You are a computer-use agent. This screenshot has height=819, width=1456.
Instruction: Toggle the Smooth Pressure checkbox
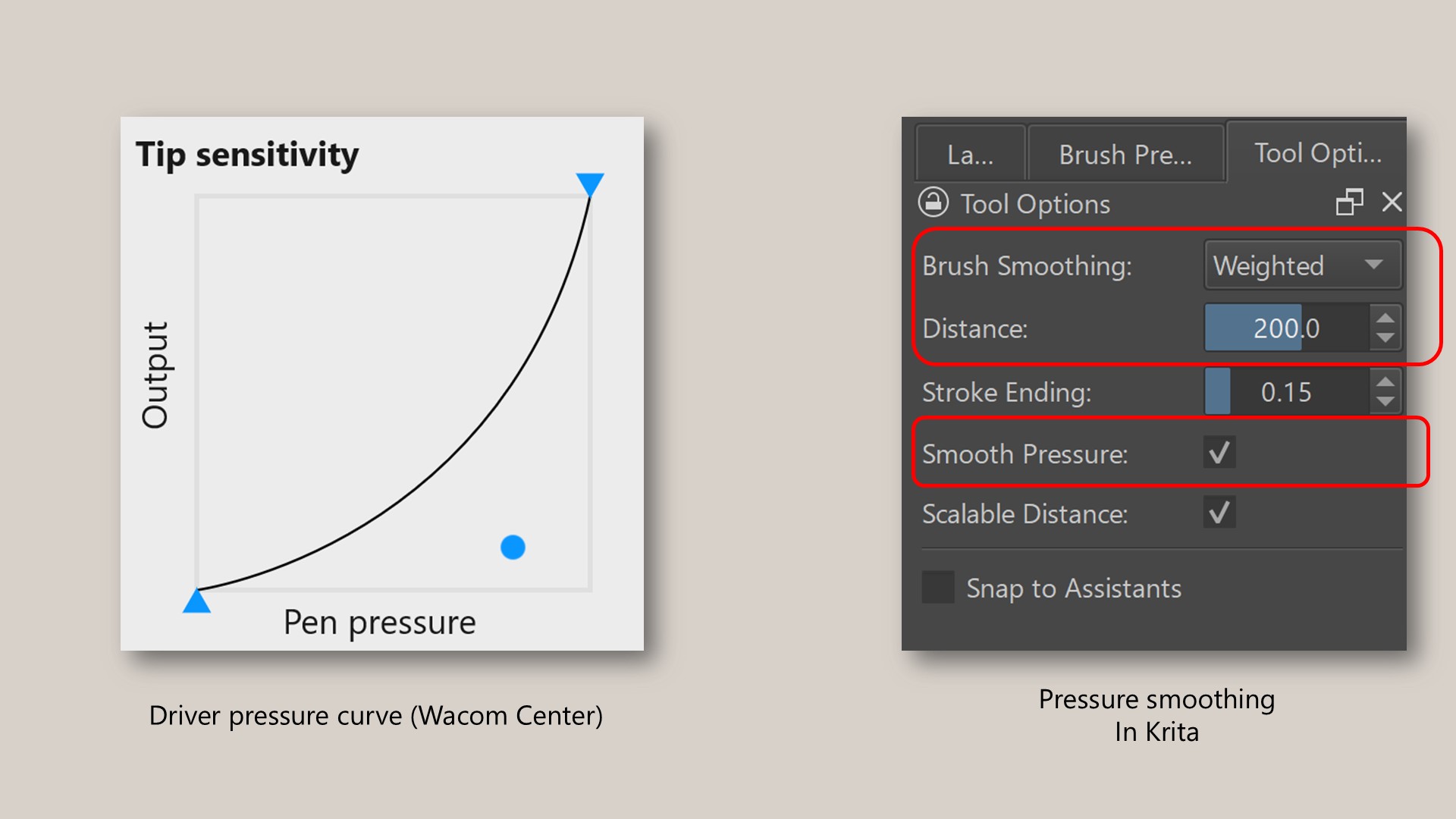pyautogui.click(x=1219, y=453)
